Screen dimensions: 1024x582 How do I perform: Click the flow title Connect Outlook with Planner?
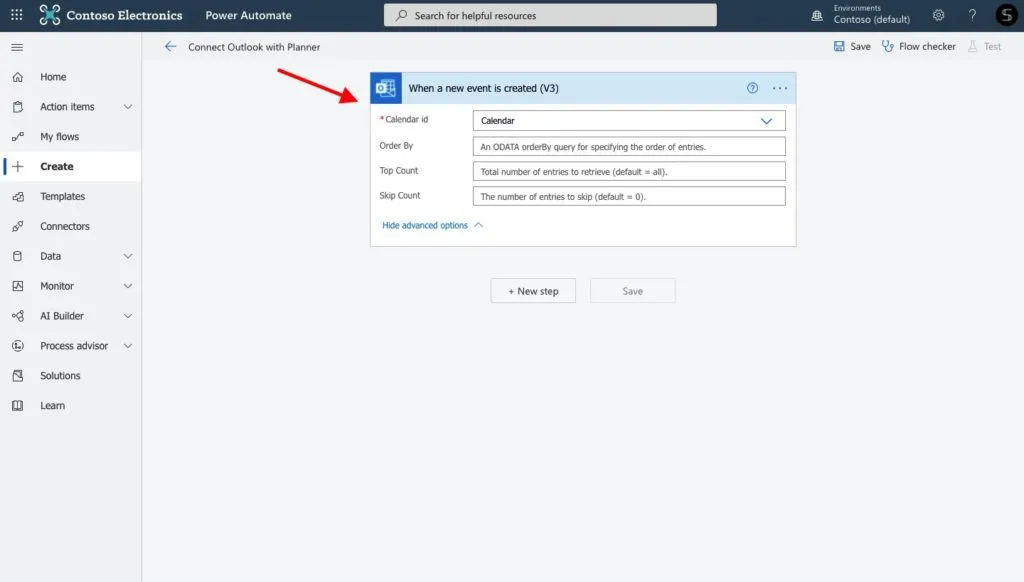254,47
